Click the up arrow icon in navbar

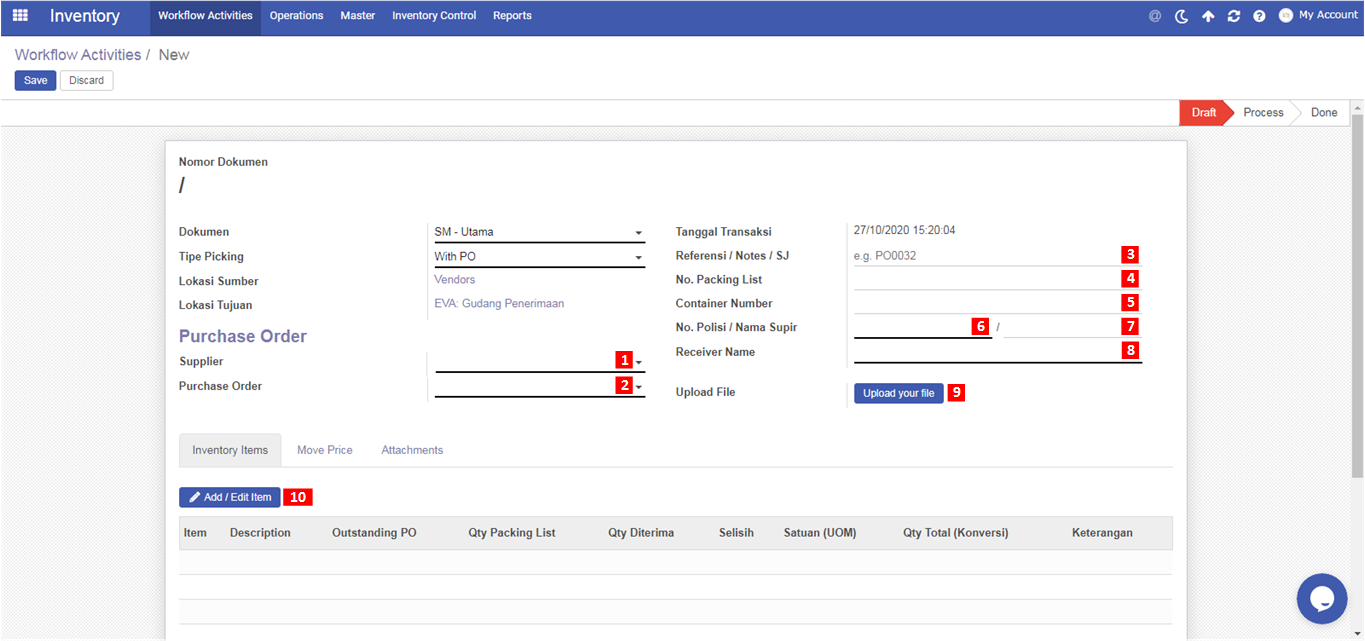tap(1208, 16)
